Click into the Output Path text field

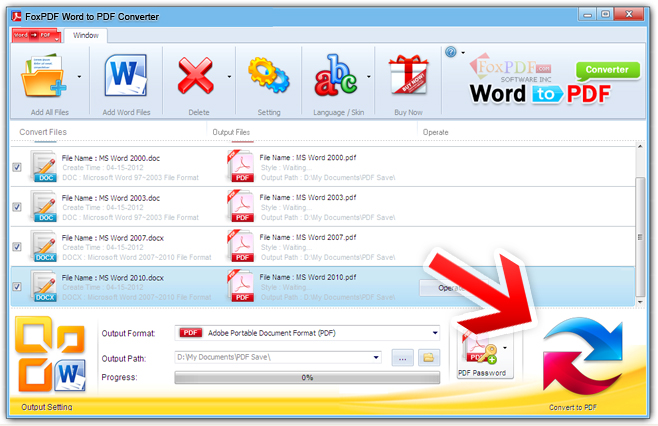[273, 357]
